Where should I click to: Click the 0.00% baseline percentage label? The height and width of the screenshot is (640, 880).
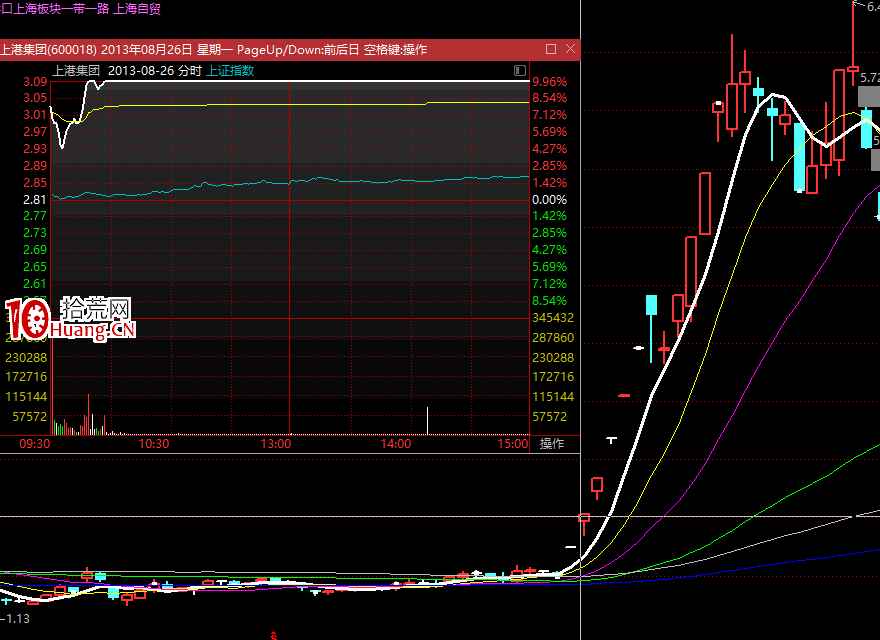[x=549, y=200]
